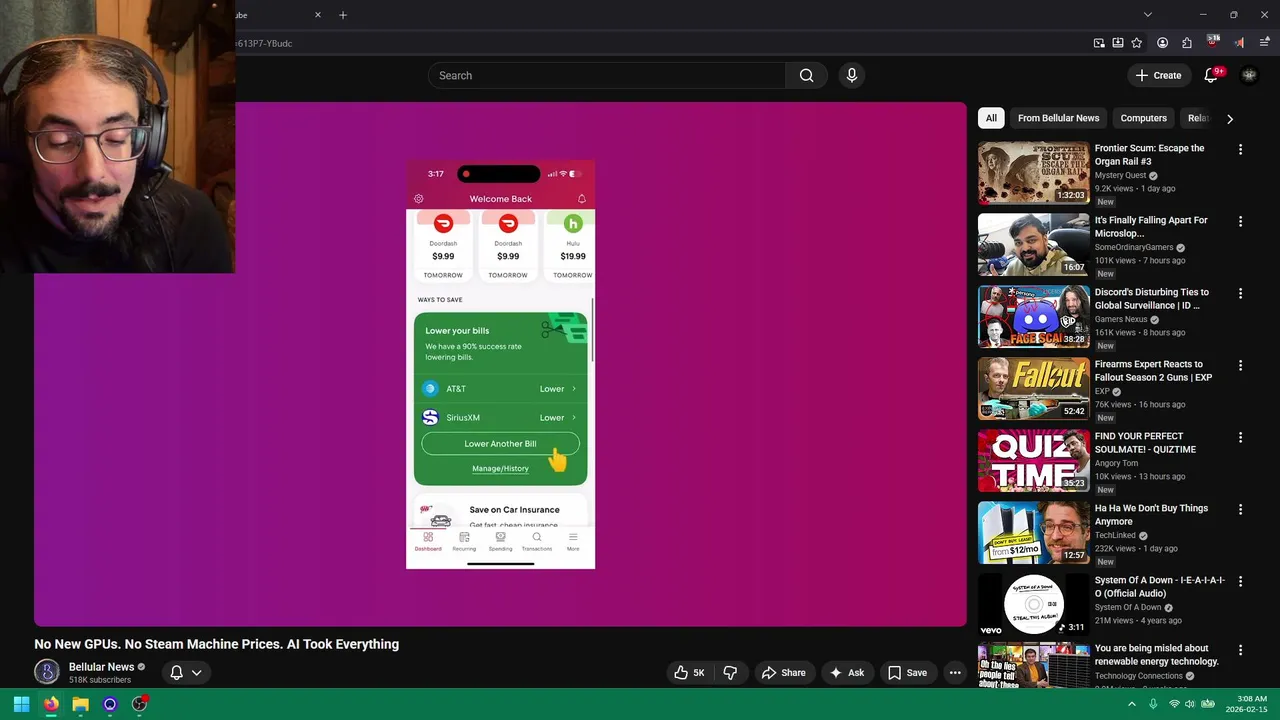
Task: Open System Of A Down I-E-A-I-A-I-O title
Action: point(1160,586)
